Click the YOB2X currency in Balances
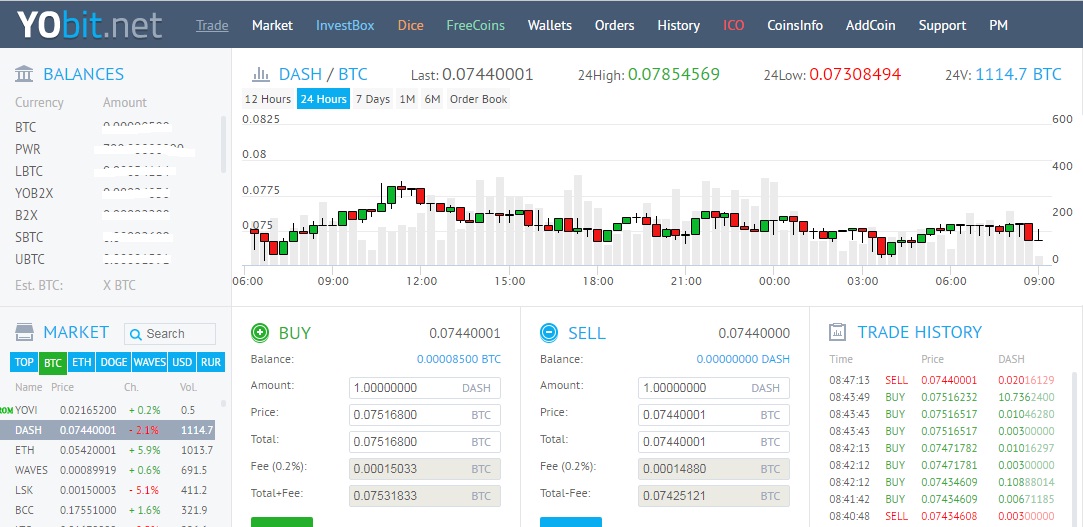This screenshot has height=527, width=1083. tap(34, 193)
